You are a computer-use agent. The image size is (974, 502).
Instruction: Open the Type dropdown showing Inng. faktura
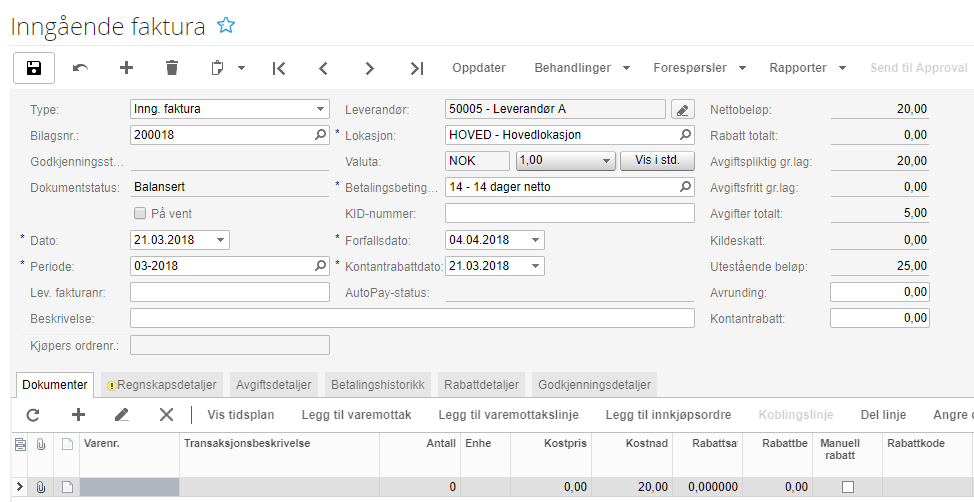[320, 109]
